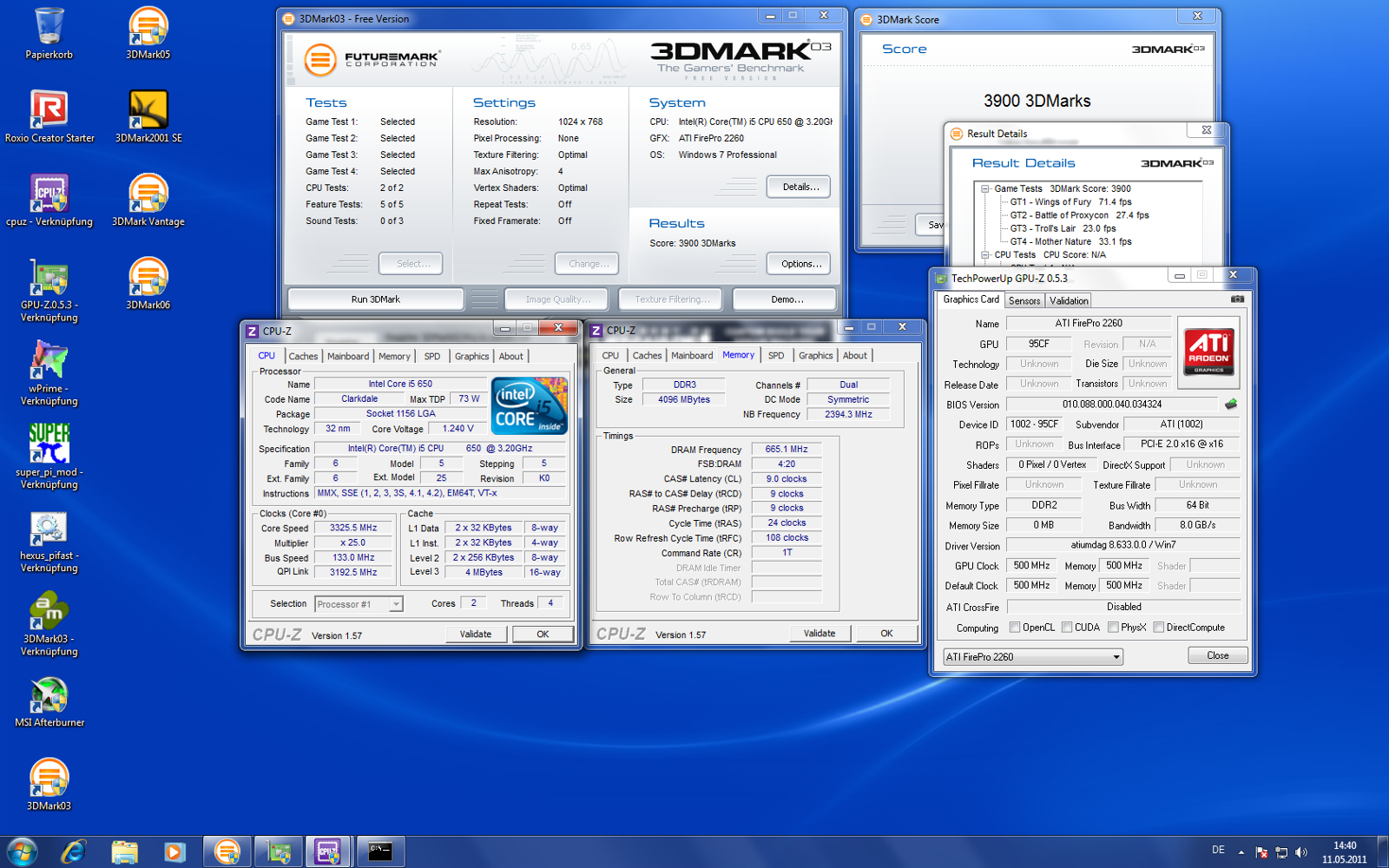
Task: Launch super_pi_mod desktop shortcut
Action: coord(49,457)
